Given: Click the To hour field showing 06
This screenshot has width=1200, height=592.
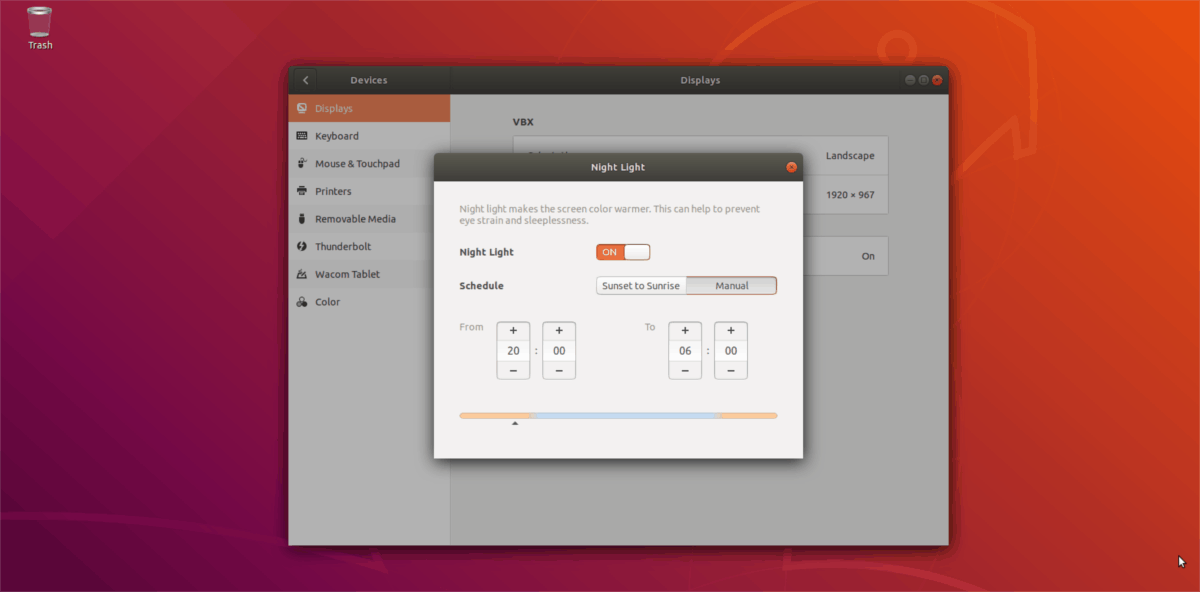Looking at the screenshot, I should (685, 351).
